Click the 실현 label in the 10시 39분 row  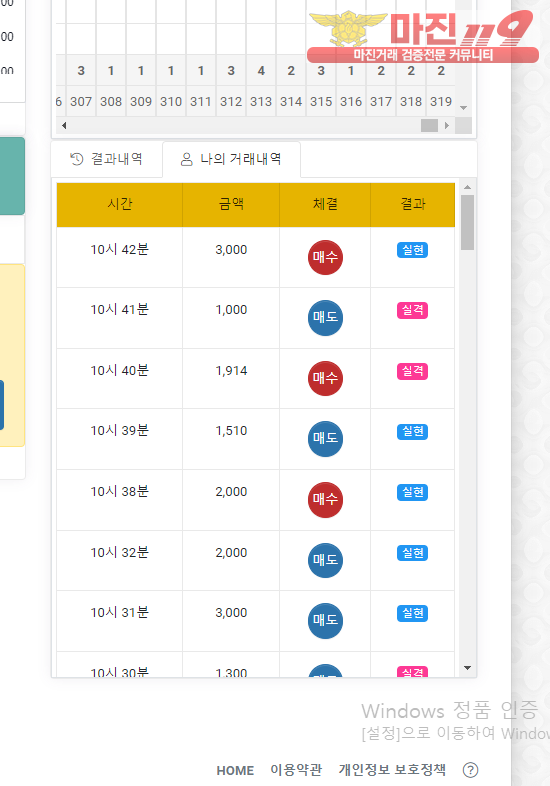[413, 432]
